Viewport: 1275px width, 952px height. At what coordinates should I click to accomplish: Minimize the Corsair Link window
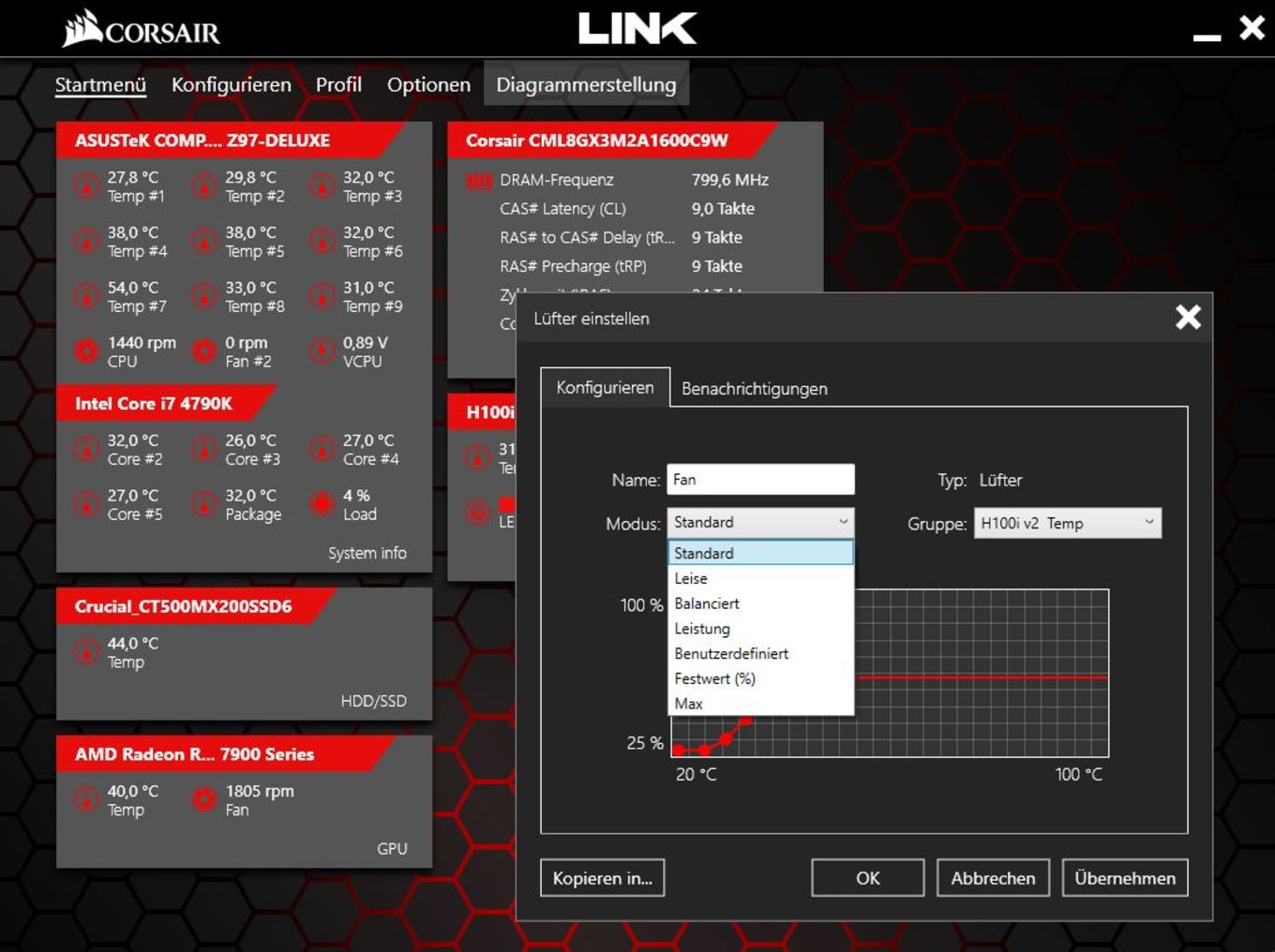coord(1207,37)
